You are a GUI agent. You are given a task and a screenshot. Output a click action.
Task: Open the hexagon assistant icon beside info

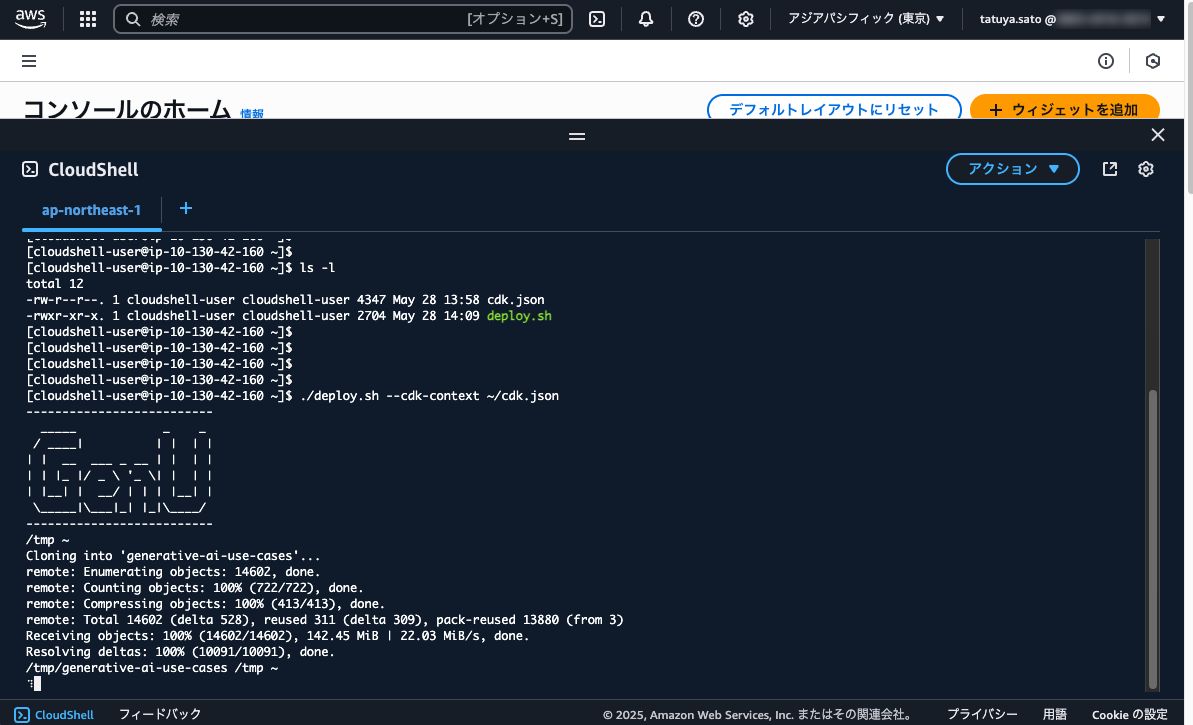pos(1153,61)
